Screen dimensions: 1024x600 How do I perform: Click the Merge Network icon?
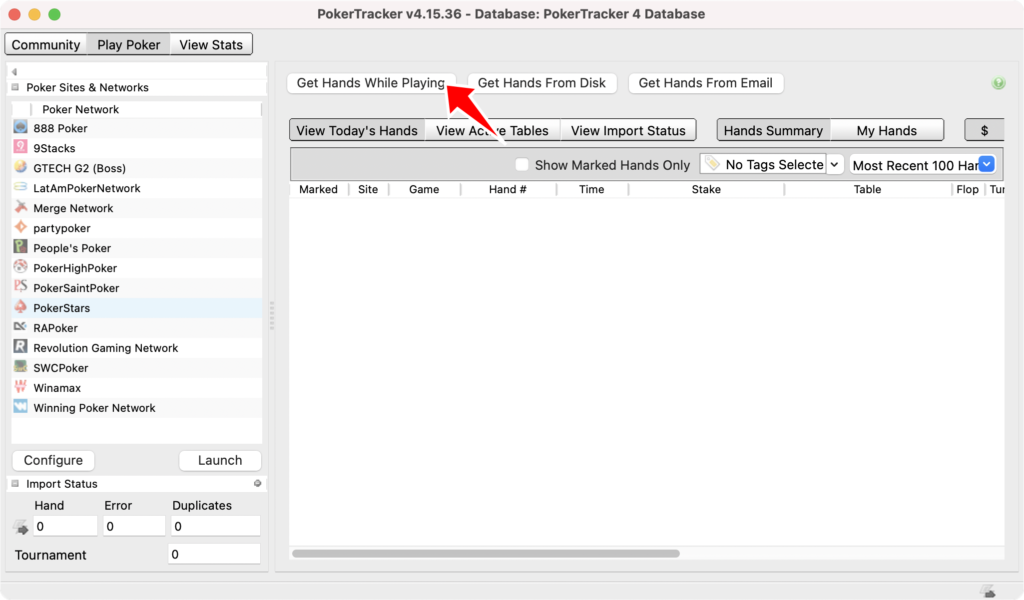[21, 207]
